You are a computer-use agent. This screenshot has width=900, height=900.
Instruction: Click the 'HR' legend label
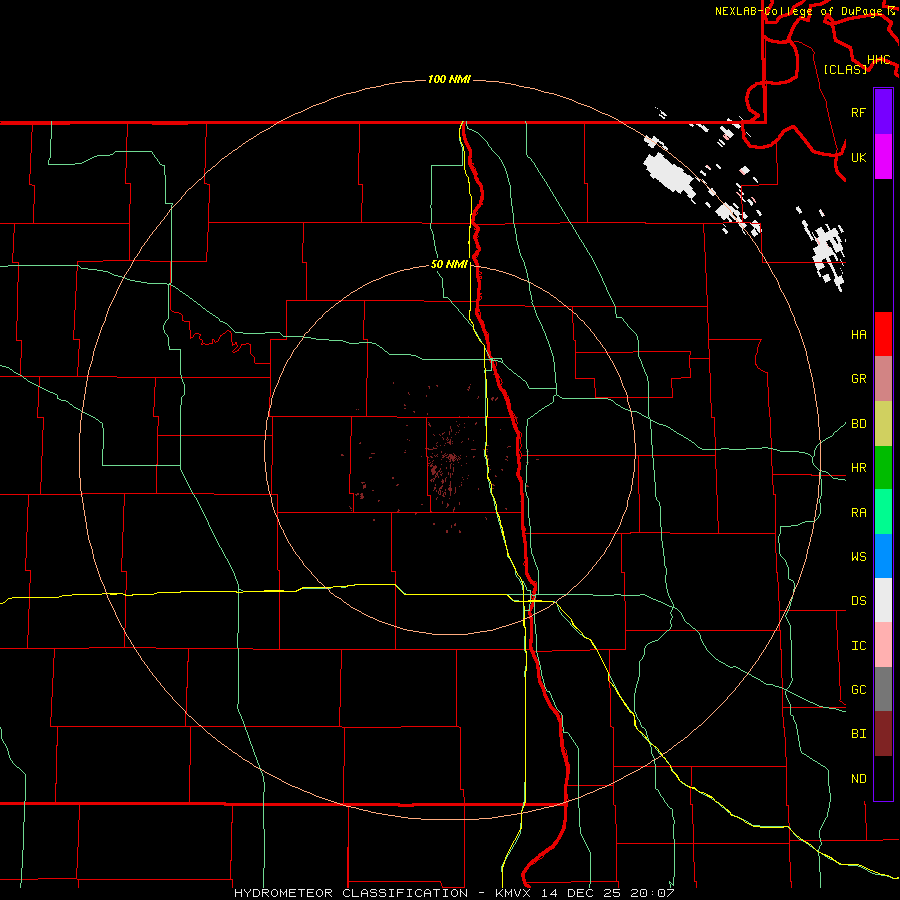coord(858,468)
